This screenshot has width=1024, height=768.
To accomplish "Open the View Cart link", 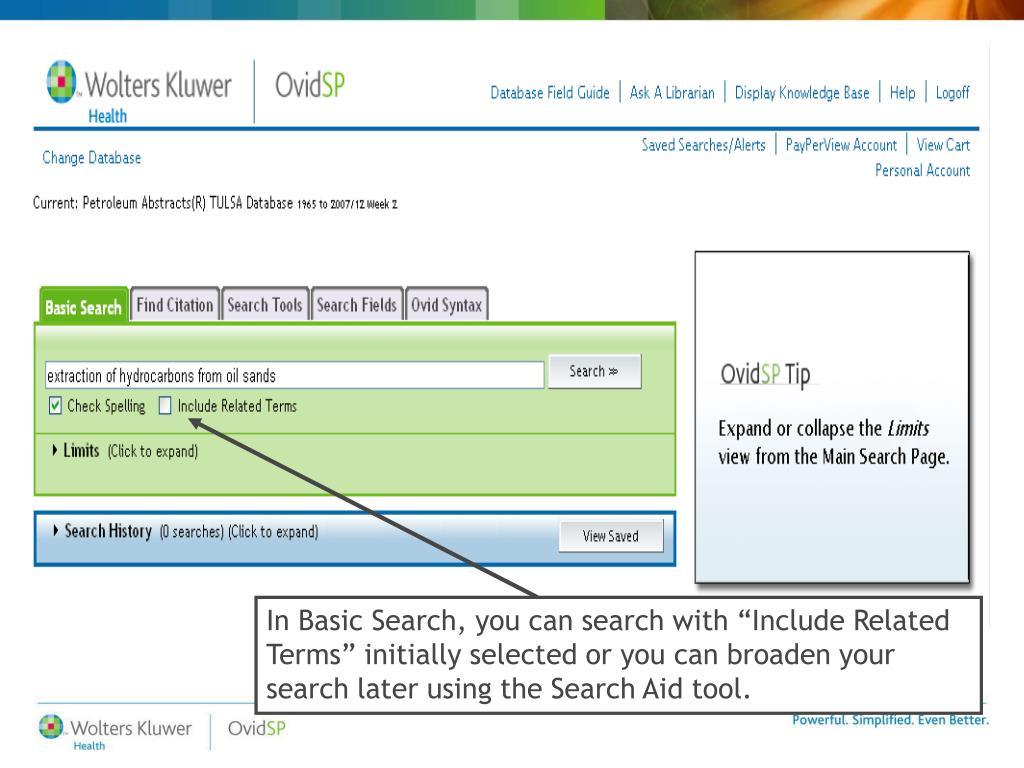I will pos(943,145).
